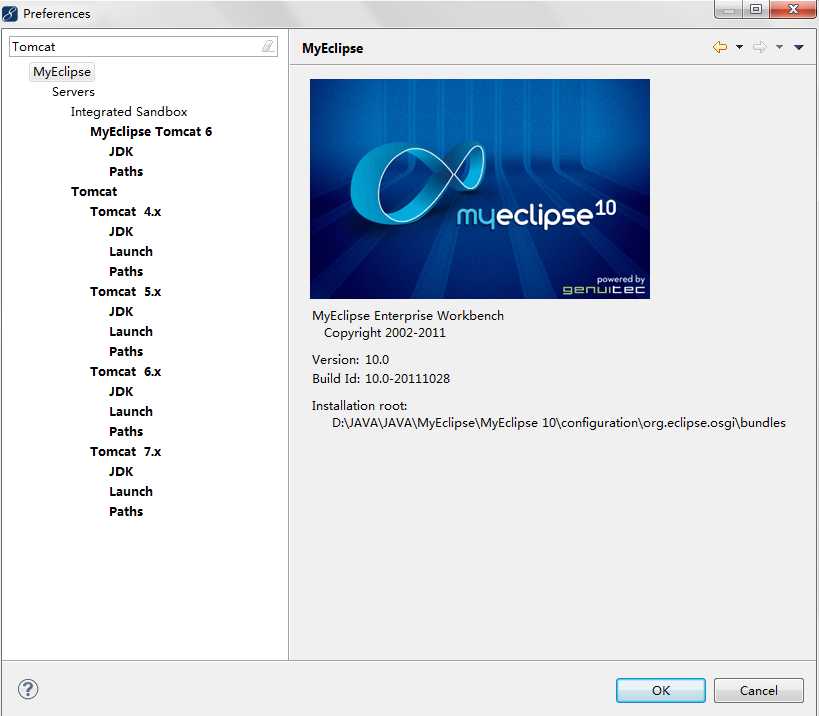Select Paths under Tomcat 5.x
The width and height of the screenshot is (819, 716).
pyautogui.click(x=126, y=351)
